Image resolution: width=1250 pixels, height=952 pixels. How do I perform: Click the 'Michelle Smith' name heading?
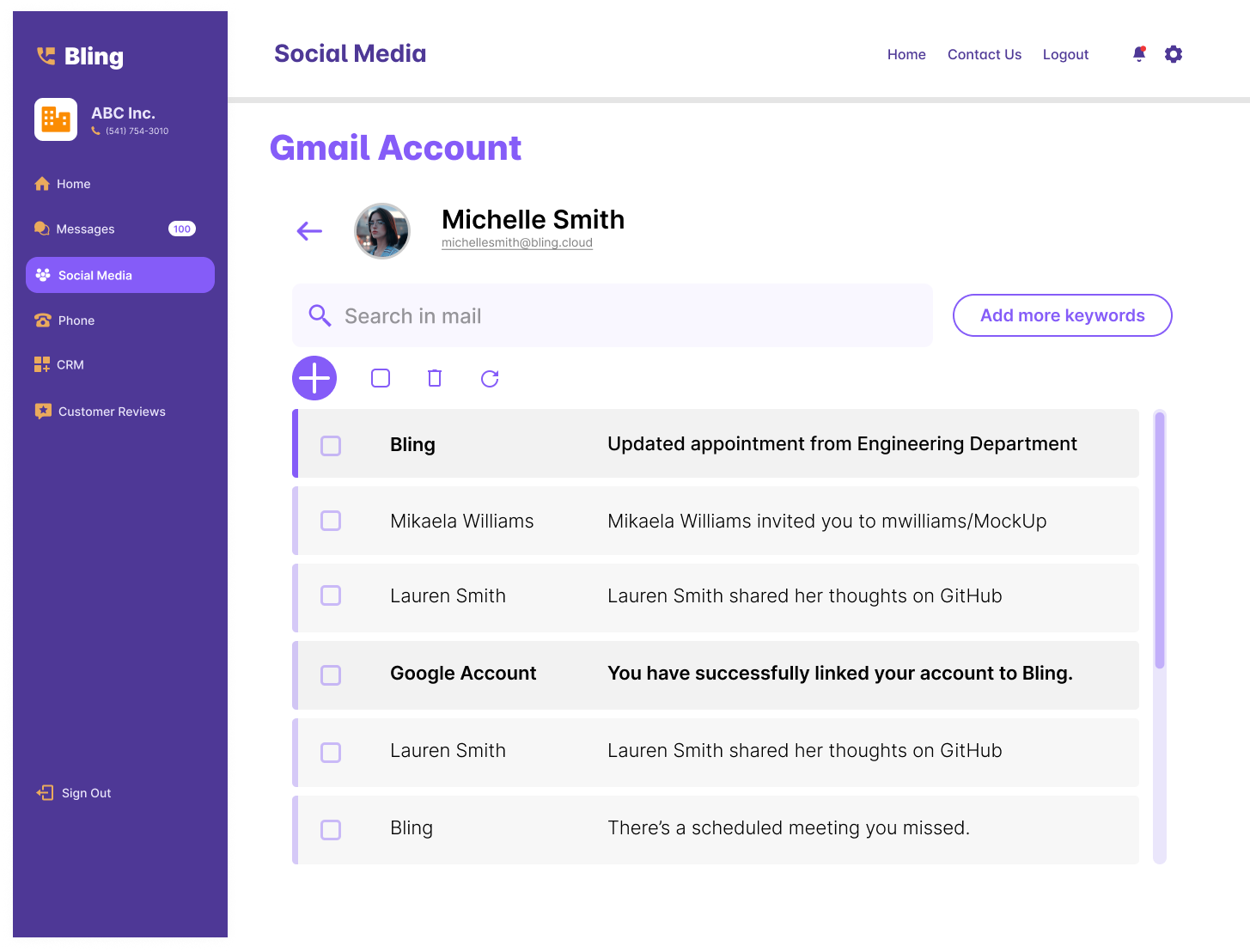tap(533, 219)
